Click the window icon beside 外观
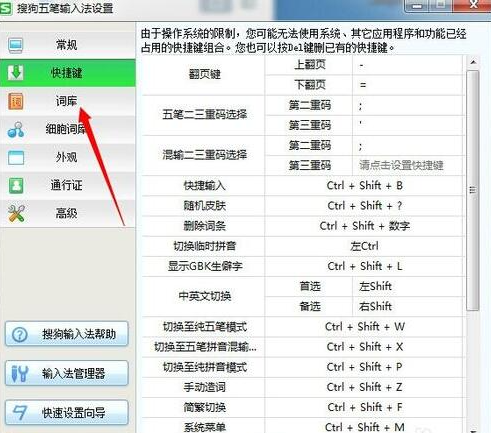491x433 pixels. click(16, 158)
